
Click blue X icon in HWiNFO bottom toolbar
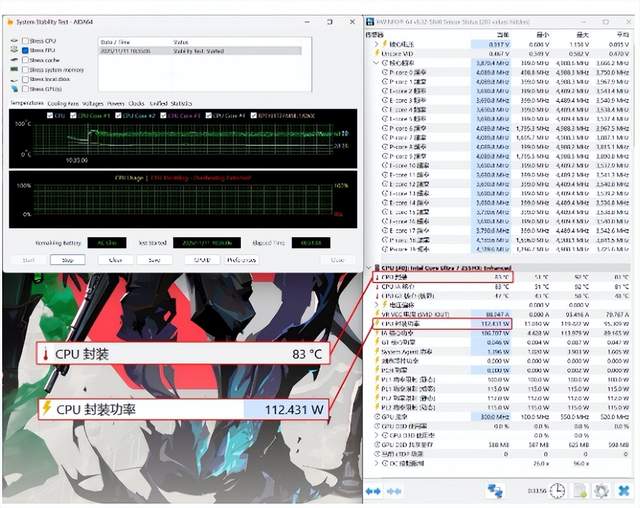624,490
